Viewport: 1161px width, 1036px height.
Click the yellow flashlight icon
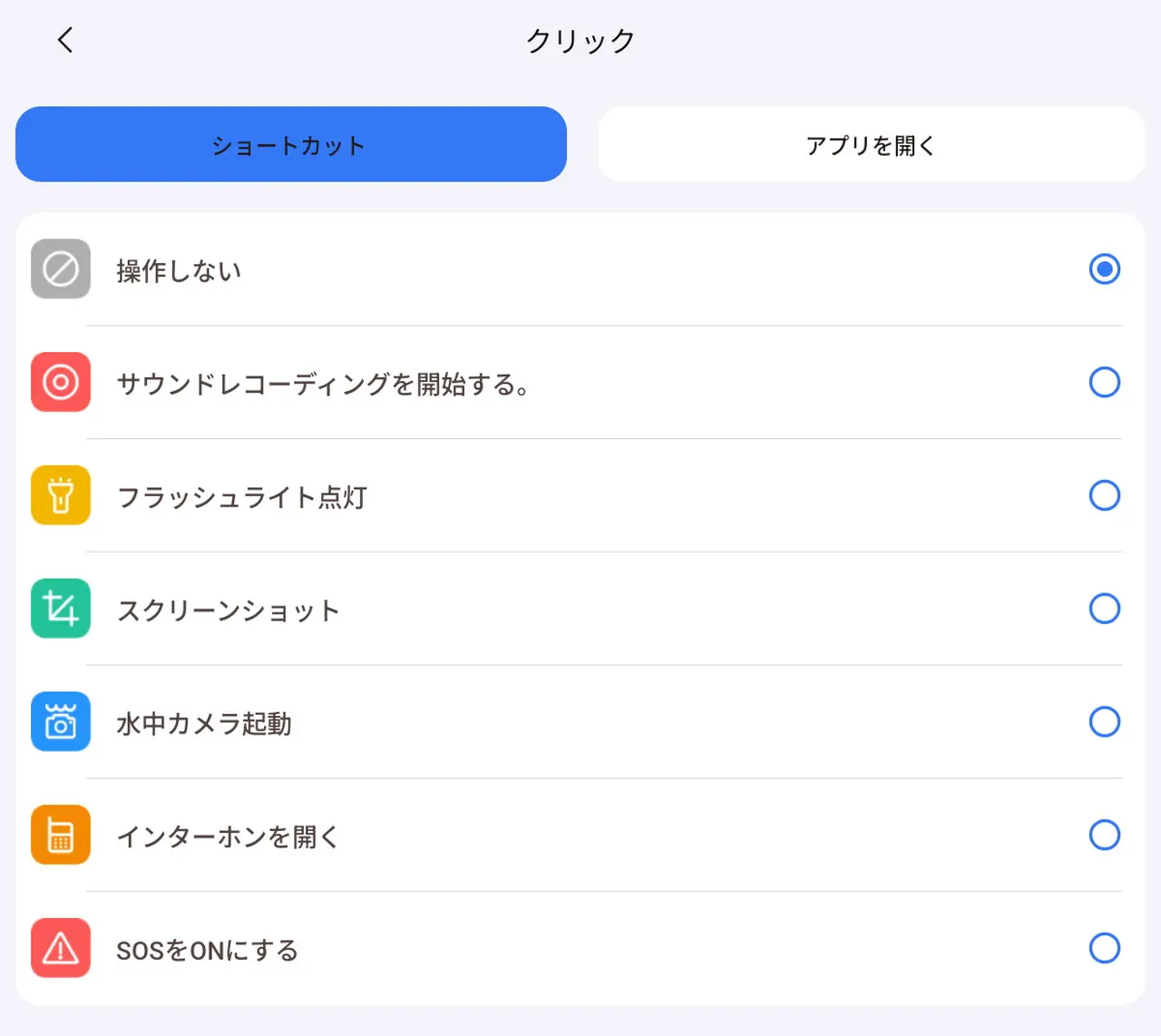(60, 495)
